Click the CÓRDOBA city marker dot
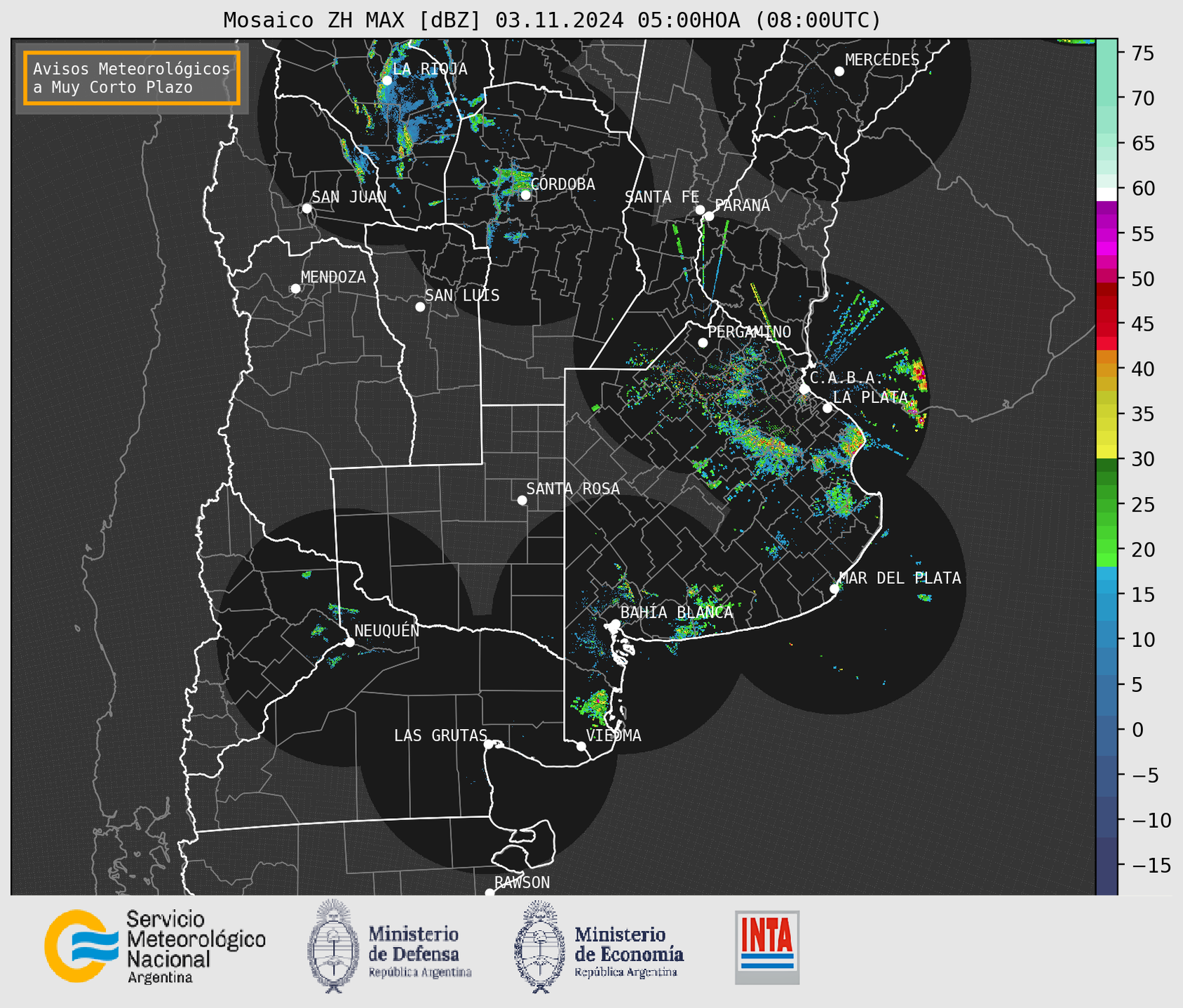Viewport: 1183px width, 1008px height. pyautogui.click(x=525, y=195)
